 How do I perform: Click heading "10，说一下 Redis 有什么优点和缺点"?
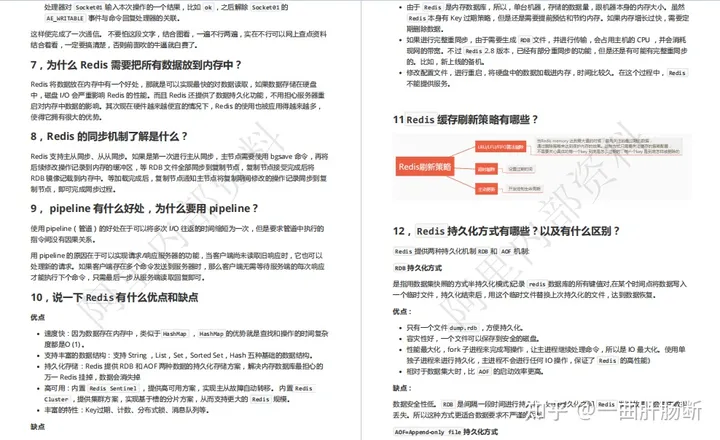tap(114, 298)
